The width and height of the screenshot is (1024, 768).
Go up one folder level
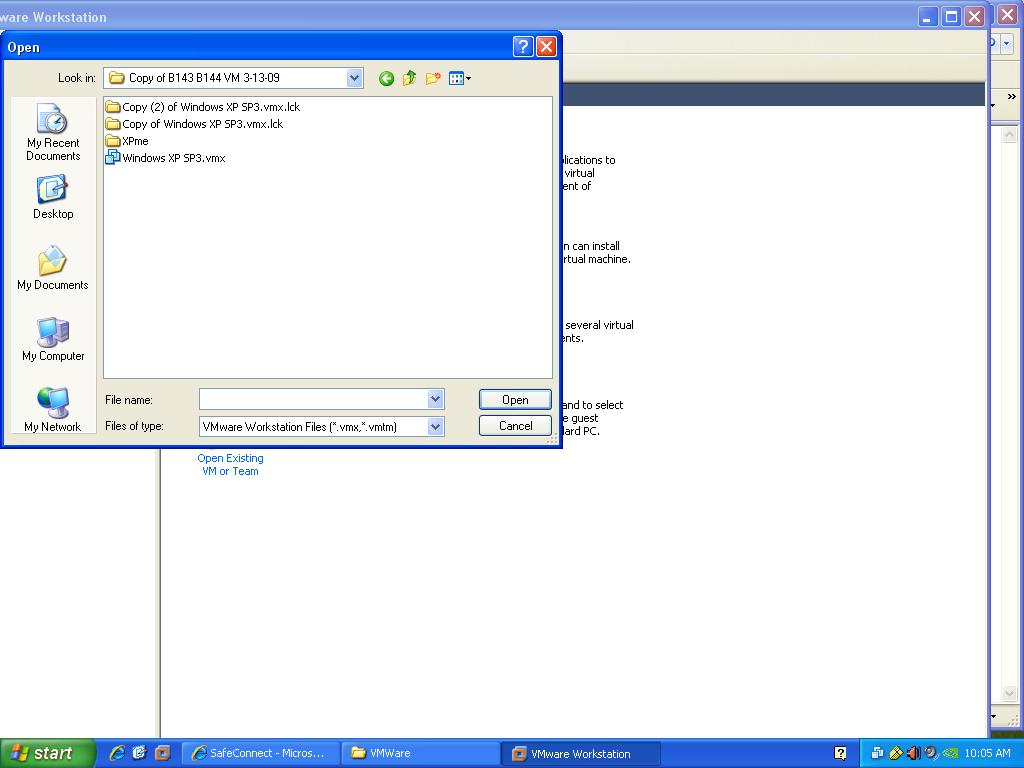pyautogui.click(x=409, y=78)
